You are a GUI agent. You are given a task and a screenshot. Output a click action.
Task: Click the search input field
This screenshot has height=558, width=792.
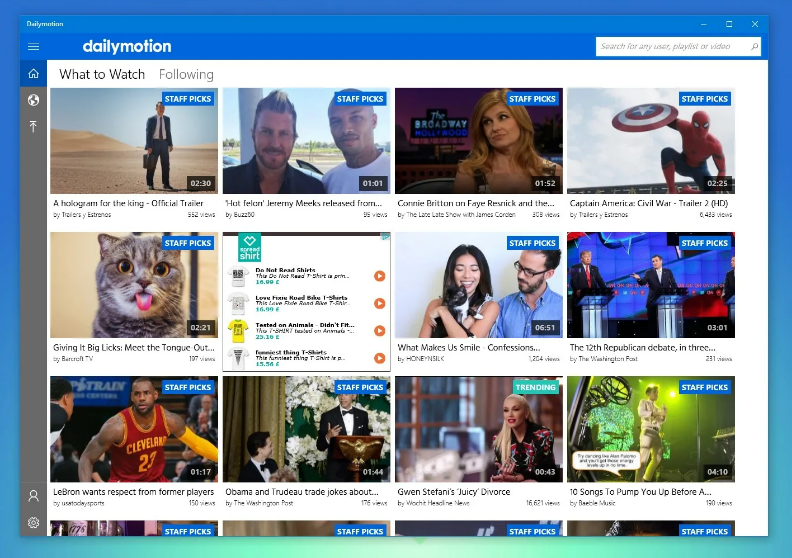coord(678,46)
